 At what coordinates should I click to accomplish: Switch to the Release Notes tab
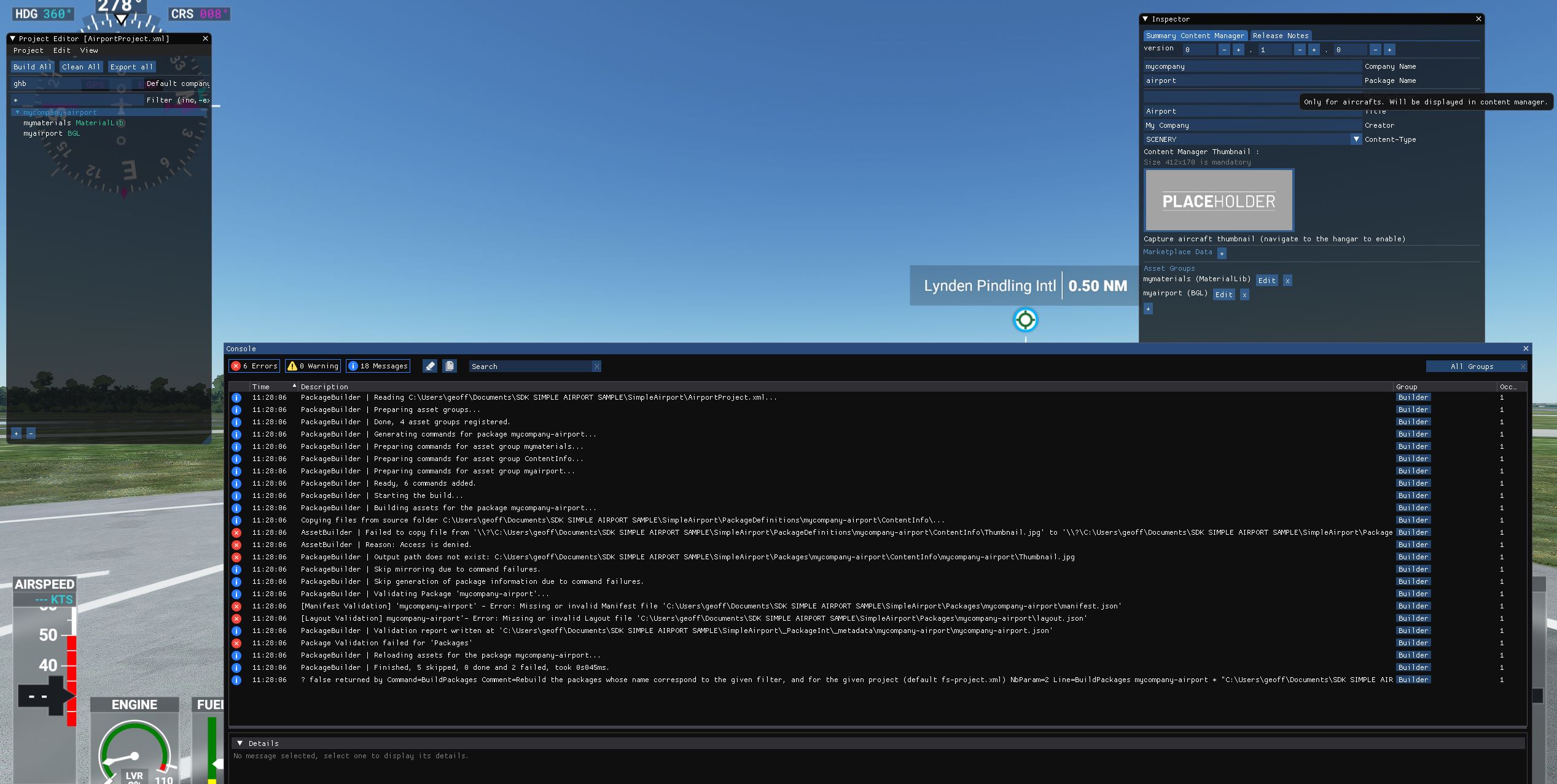tap(1281, 36)
